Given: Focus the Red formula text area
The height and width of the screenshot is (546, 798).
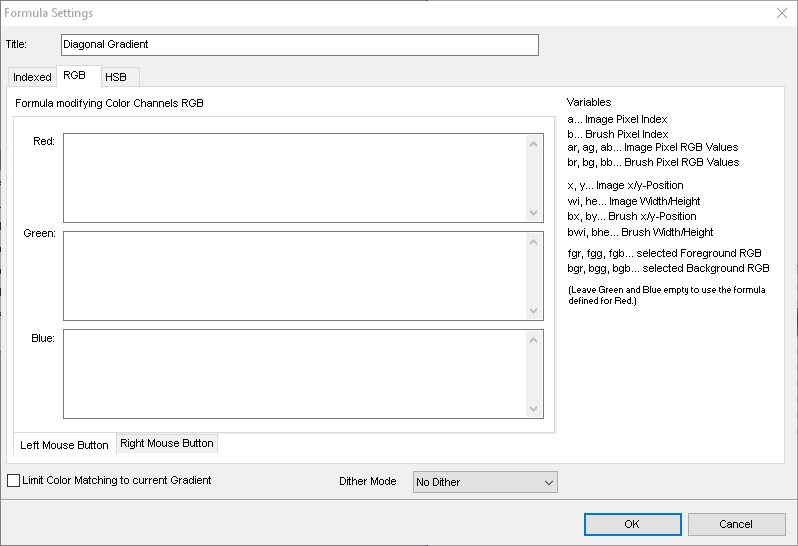Looking at the screenshot, I should pos(295,178).
